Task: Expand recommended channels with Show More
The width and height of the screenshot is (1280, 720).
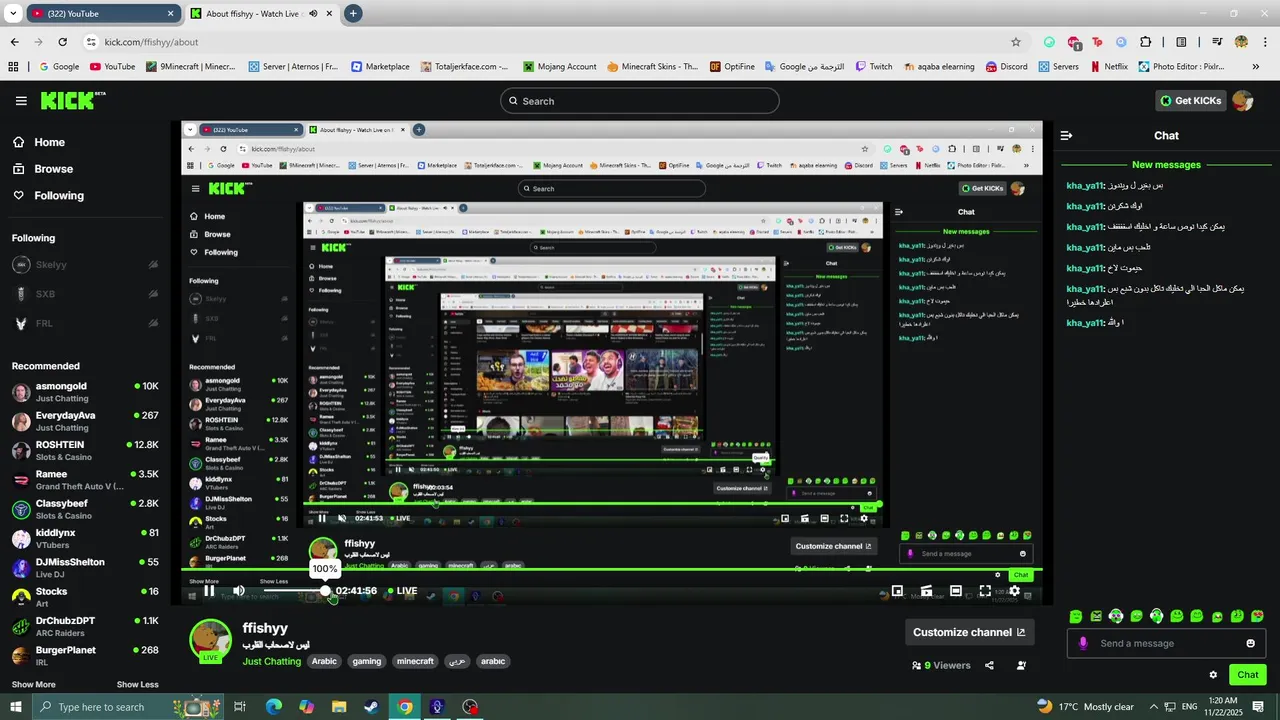Action: (33, 685)
